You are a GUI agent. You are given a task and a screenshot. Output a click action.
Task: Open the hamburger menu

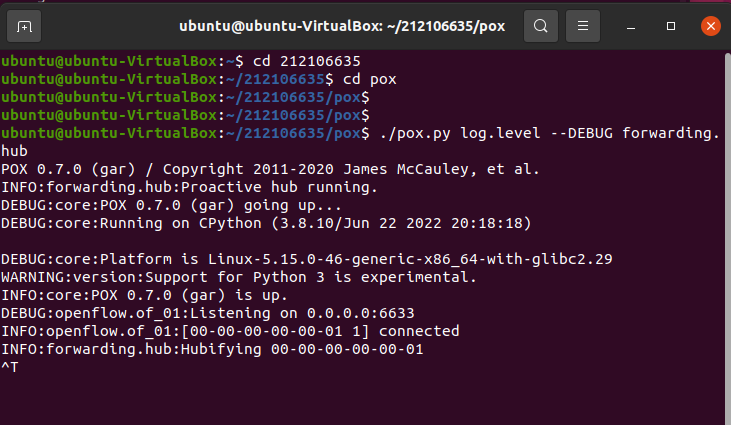coord(587,25)
